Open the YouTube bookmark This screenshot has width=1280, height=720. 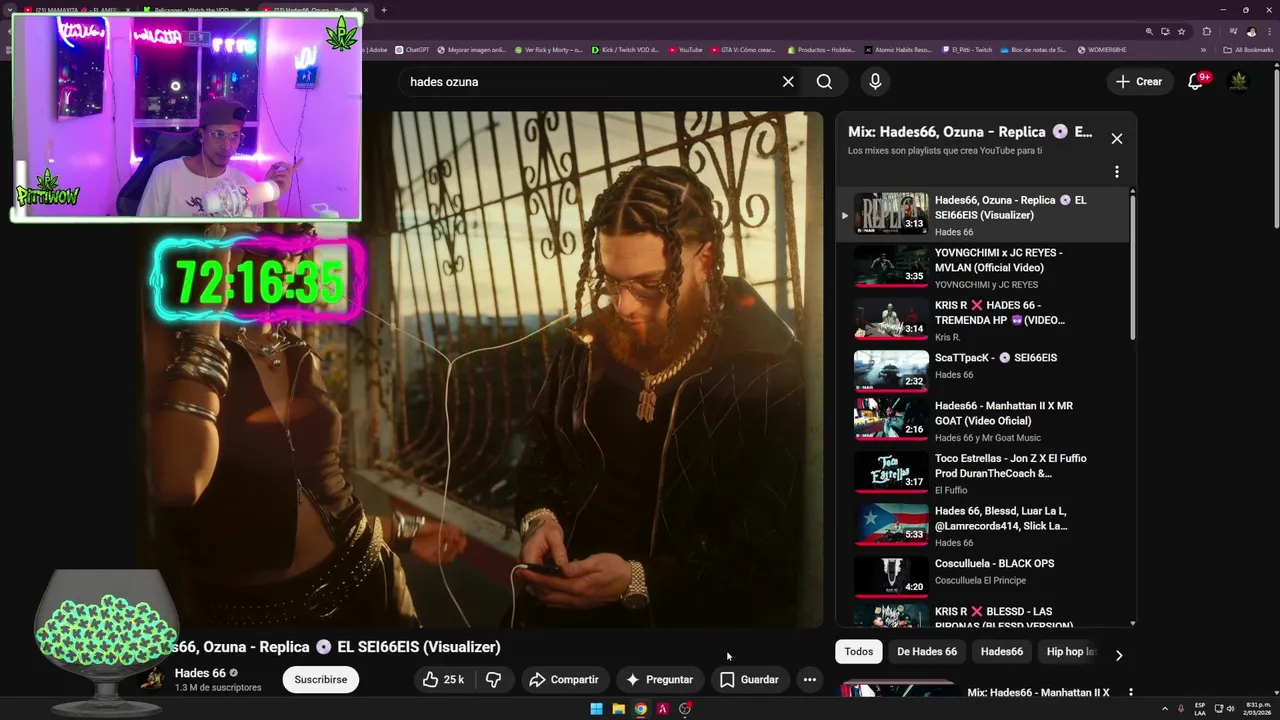coord(685,50)
